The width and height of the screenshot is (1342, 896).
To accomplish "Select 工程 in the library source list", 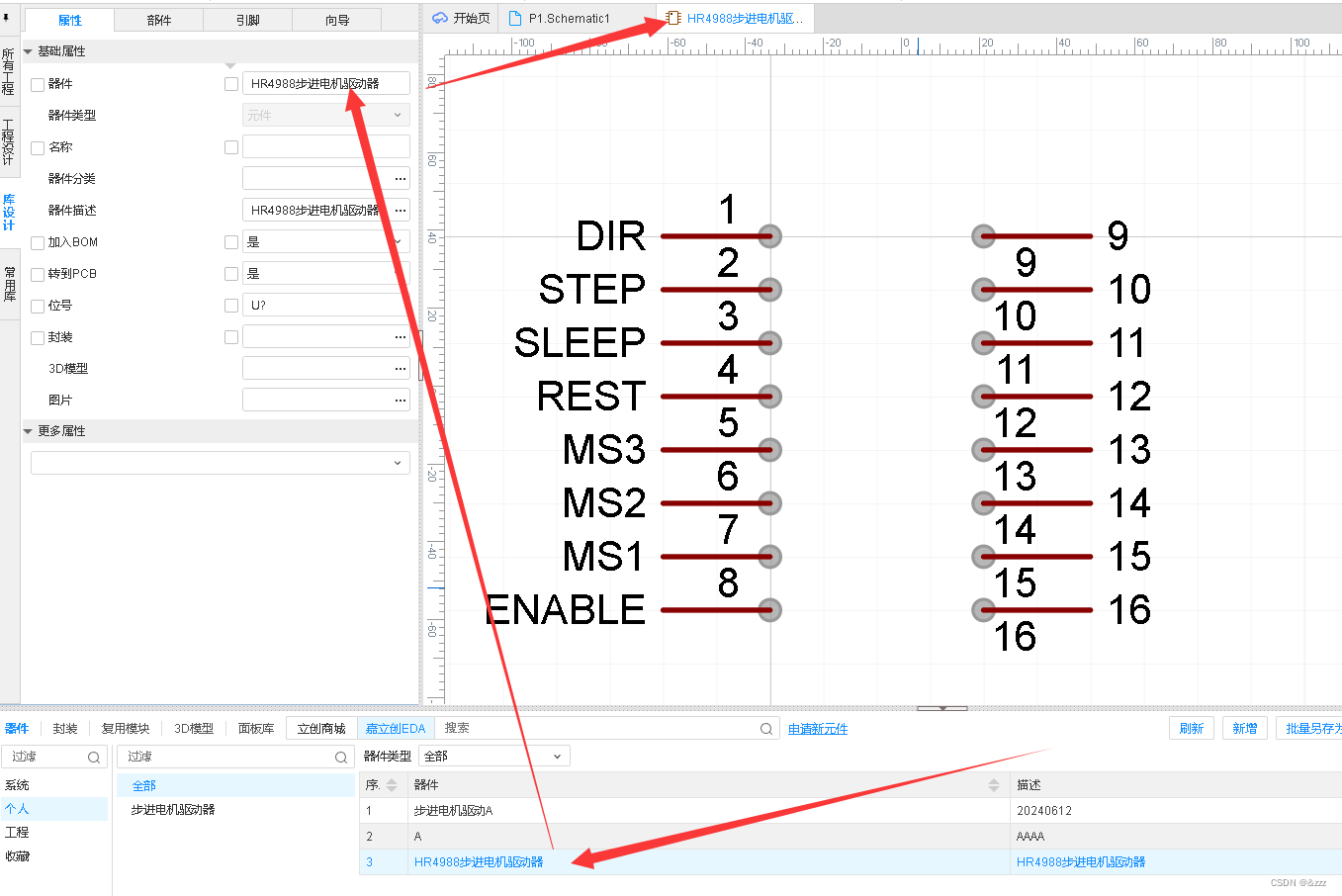I will (x=17, y=833).
